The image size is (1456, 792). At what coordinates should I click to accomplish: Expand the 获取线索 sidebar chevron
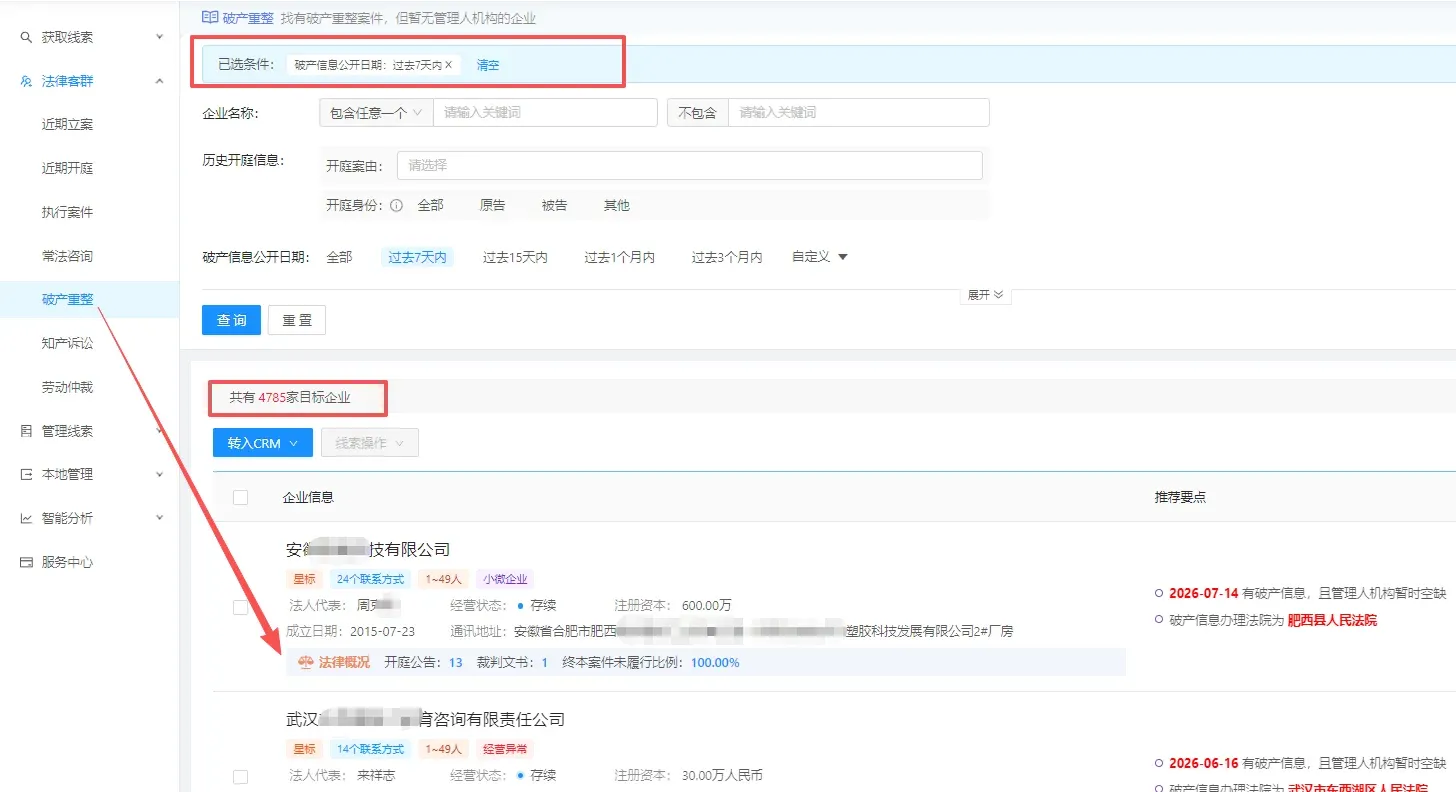click(x=160, y=37)
